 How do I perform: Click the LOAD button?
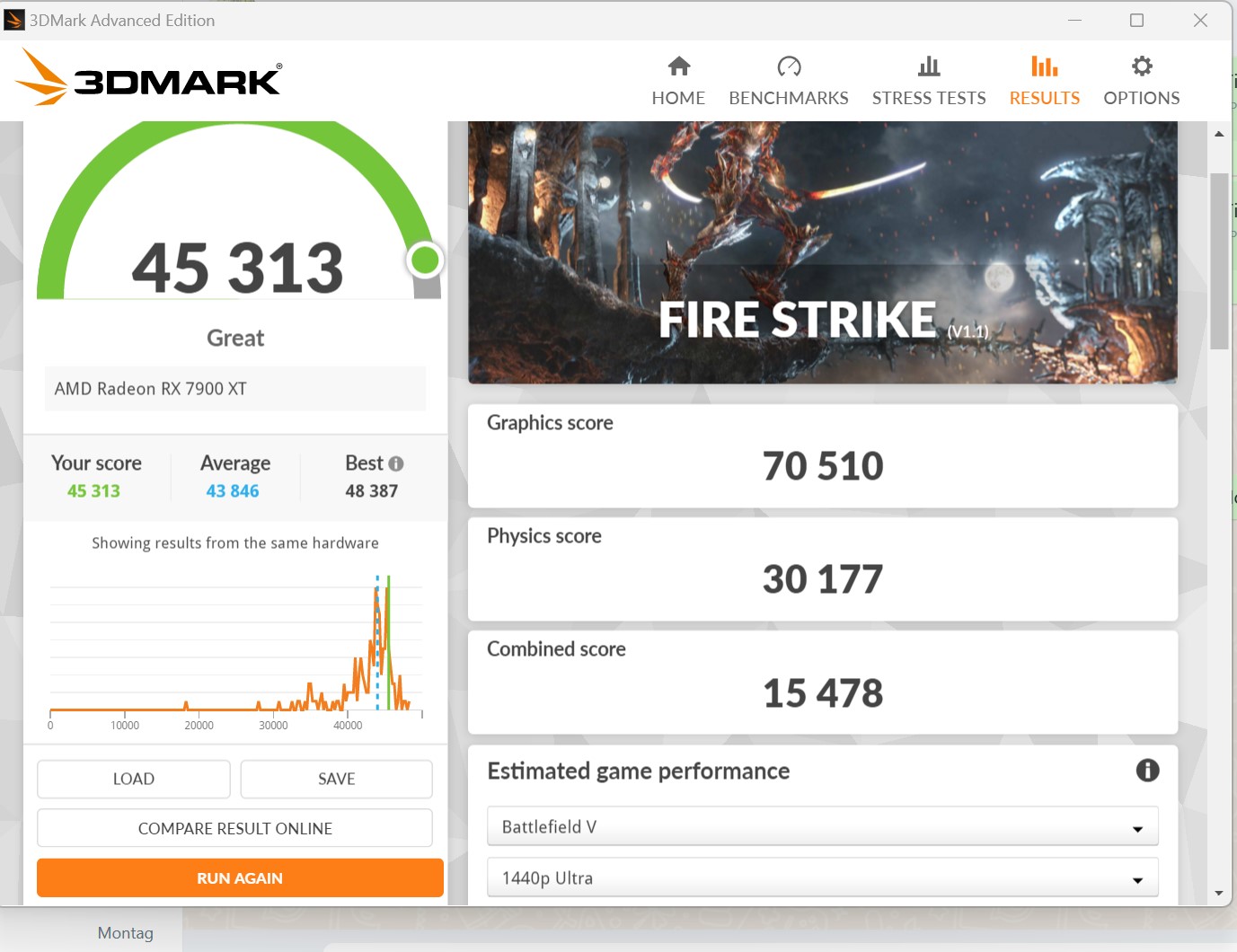(x=134, y=779)
